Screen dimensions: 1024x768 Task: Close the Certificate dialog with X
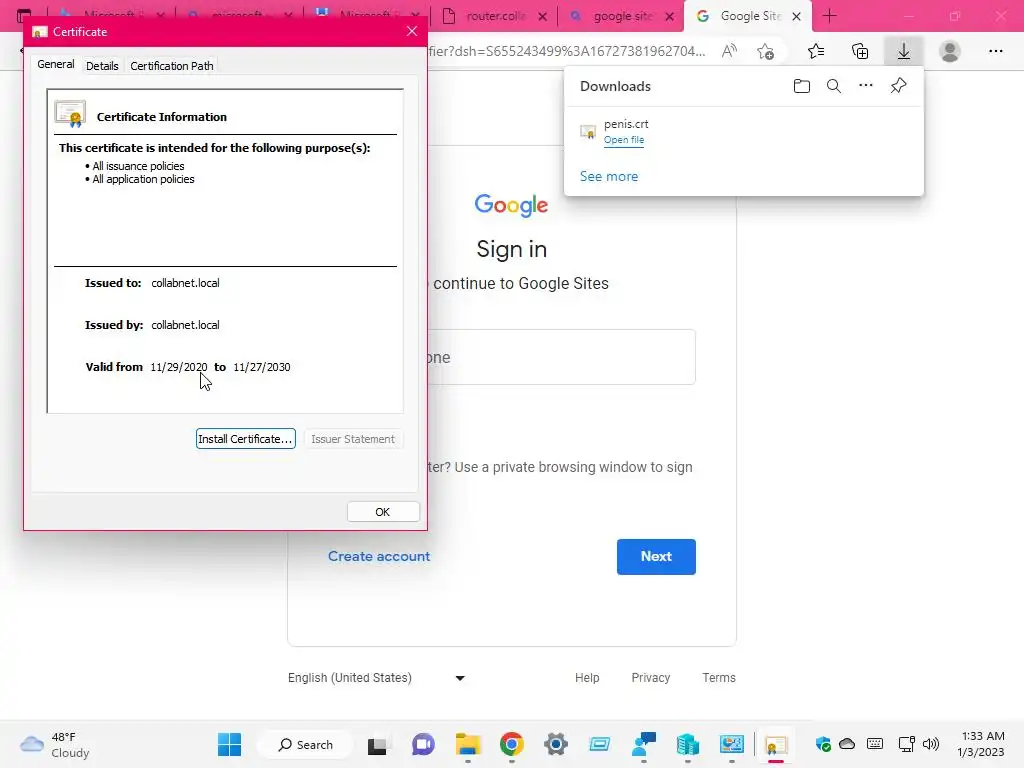pos(411,31)
